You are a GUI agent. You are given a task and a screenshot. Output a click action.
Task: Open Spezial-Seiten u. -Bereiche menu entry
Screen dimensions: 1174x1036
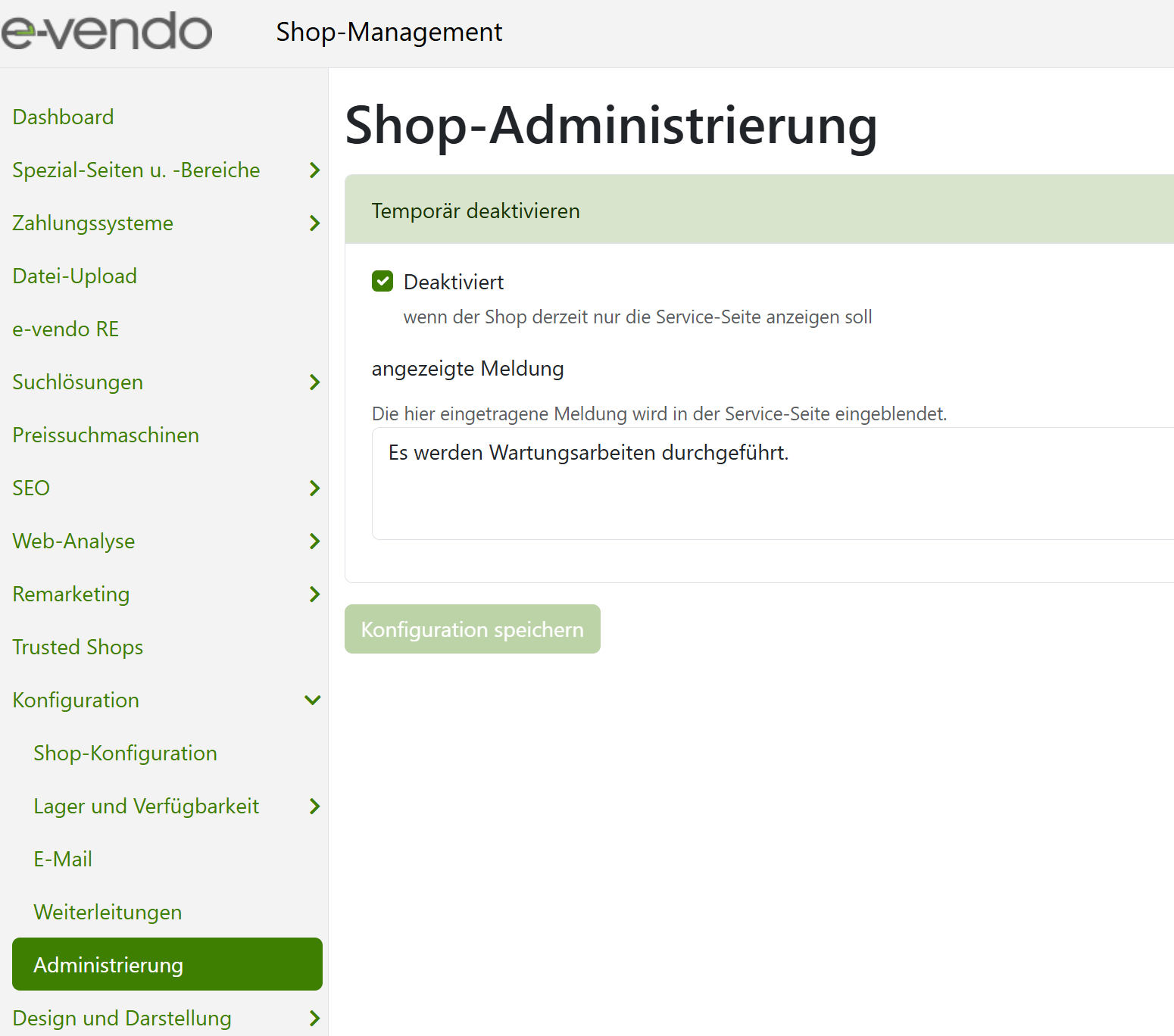[136, 170]
